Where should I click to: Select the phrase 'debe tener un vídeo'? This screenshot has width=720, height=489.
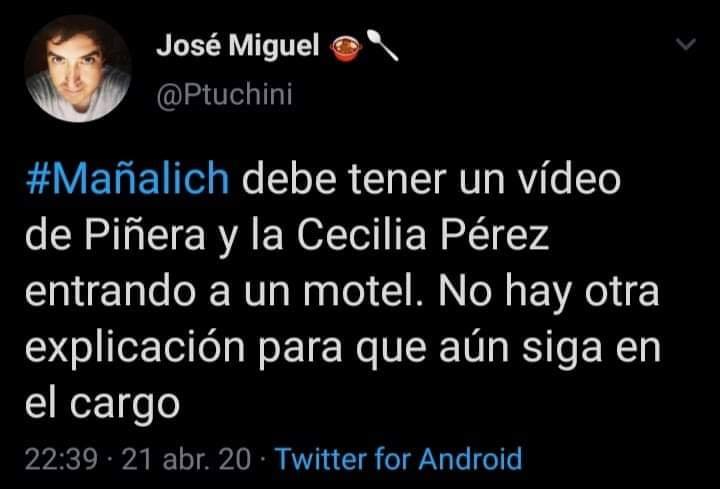(x=431, y=179)
